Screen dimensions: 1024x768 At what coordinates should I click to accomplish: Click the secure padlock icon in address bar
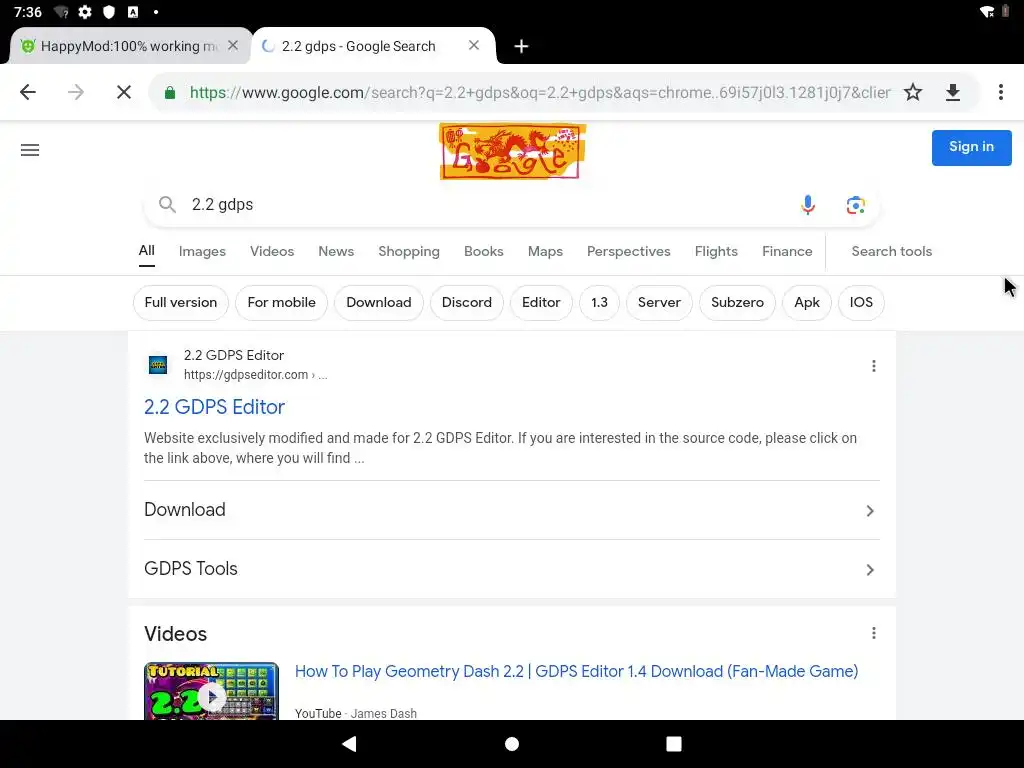170,92
